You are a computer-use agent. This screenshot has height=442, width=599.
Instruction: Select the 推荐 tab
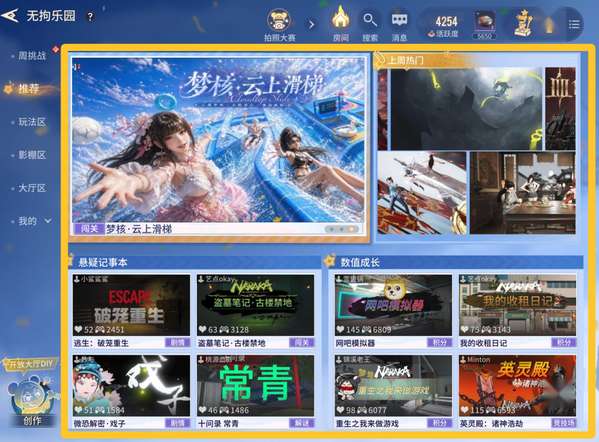pos(29,89)
